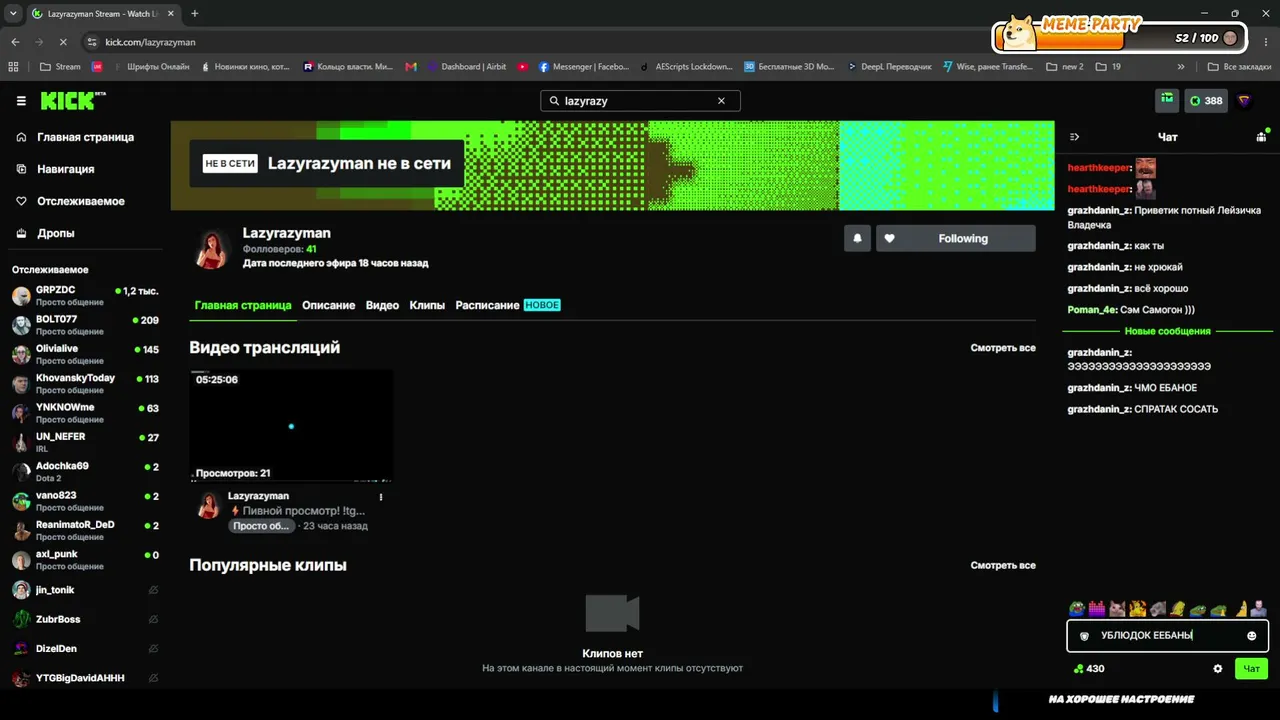Switch to the Клипы tab
Image resolution: width=1280 pixels, height=720 pixels.
pos(427,305)
